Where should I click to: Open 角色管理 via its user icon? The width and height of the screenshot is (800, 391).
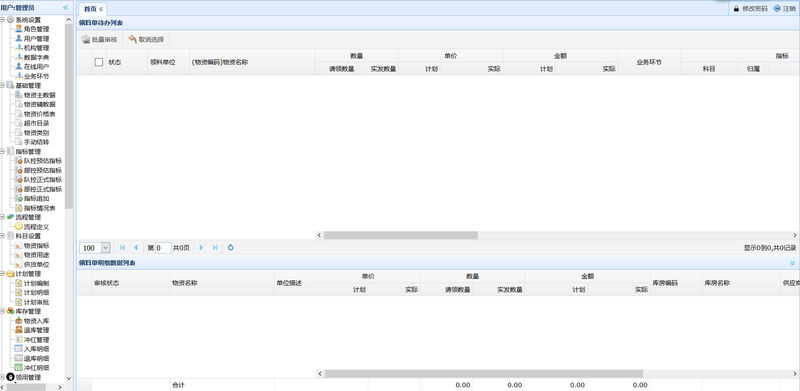[x=19, y=29]
